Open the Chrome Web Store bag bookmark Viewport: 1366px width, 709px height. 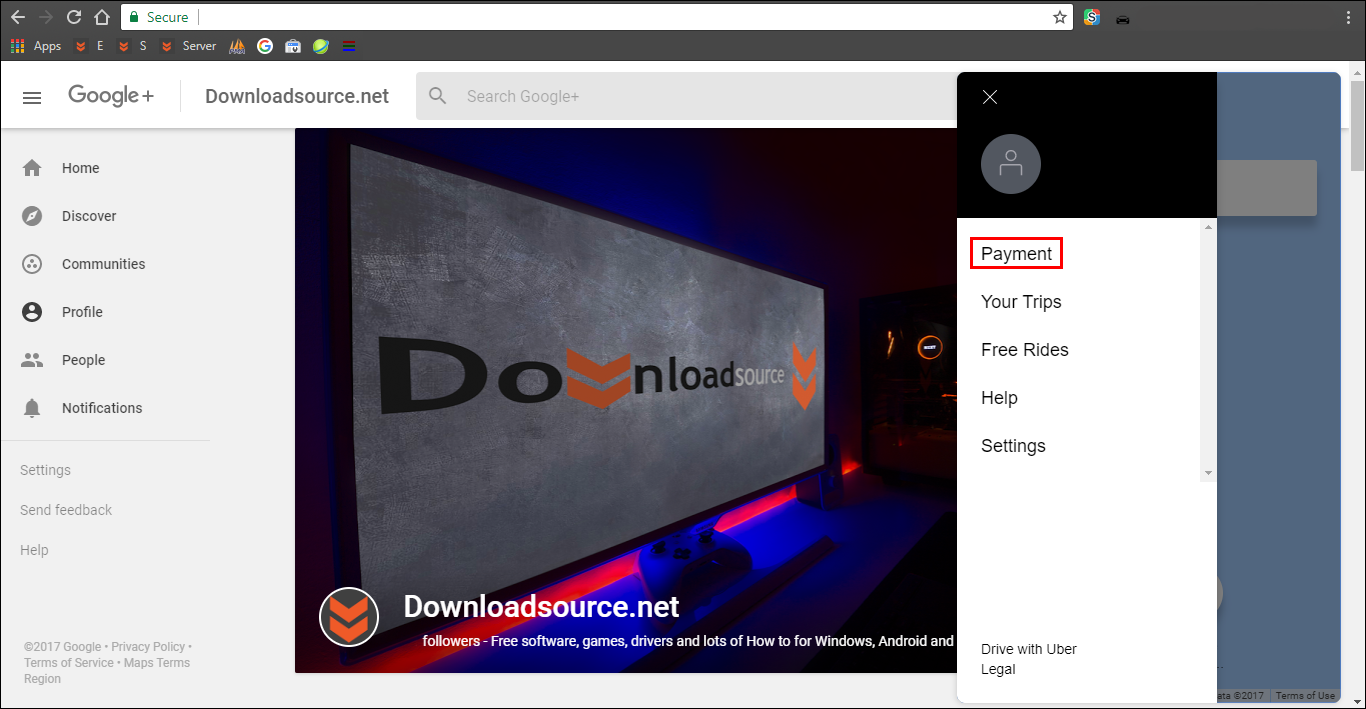293,46
